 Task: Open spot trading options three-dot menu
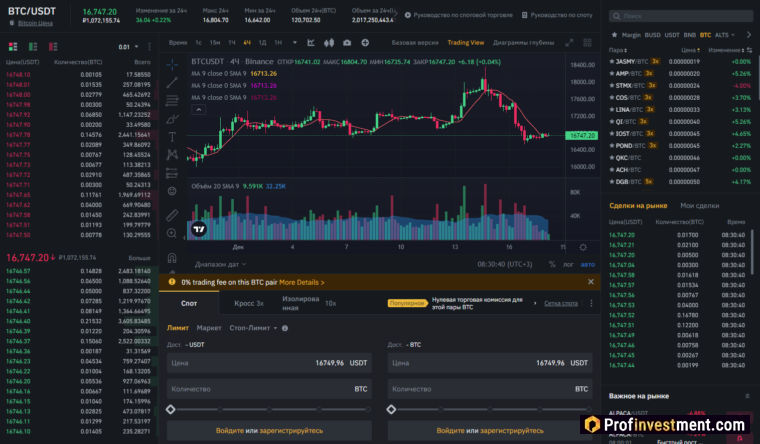click(591, 303)
